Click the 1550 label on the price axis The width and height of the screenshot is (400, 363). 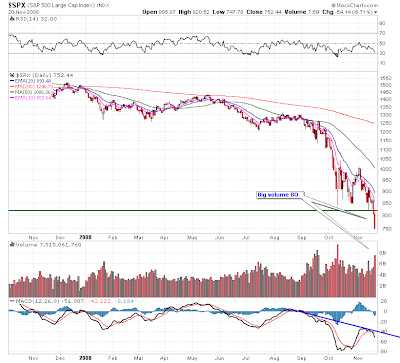pos(385,78)
